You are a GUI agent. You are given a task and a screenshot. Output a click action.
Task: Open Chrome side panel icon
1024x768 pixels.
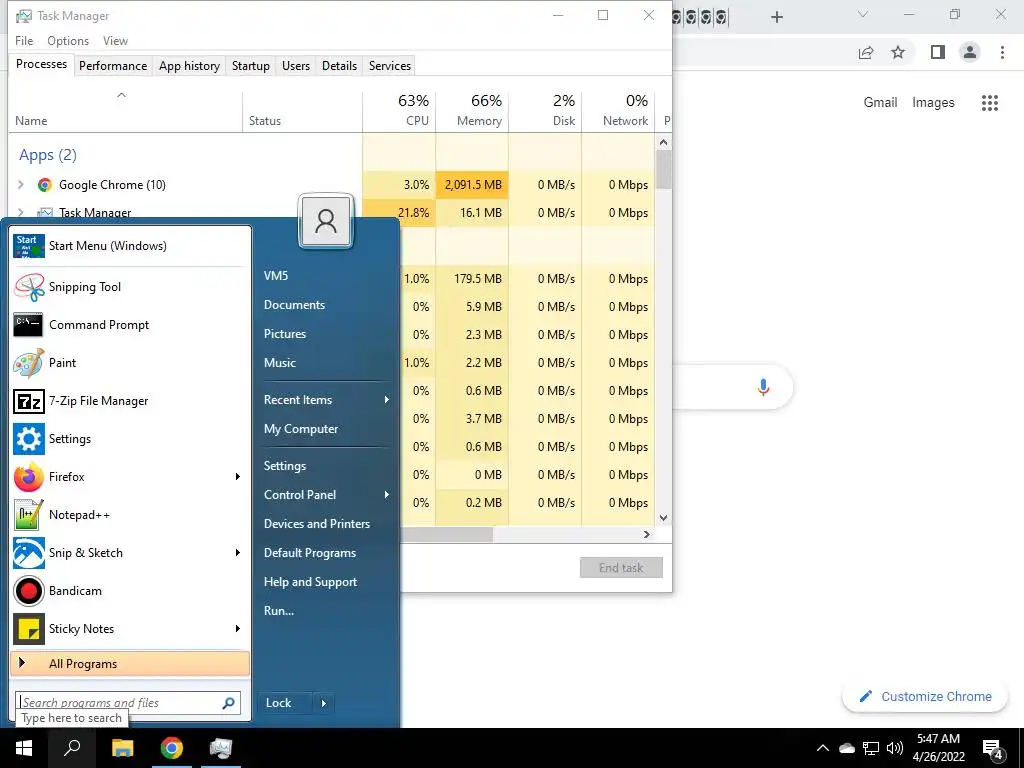938,52
